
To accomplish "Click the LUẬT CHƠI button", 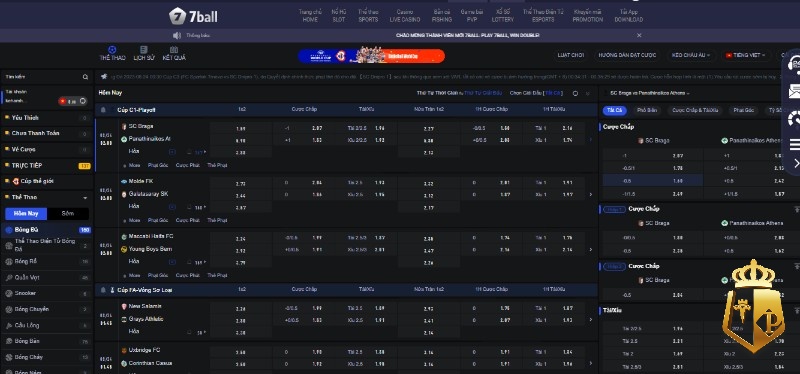I will click(570, 55).
